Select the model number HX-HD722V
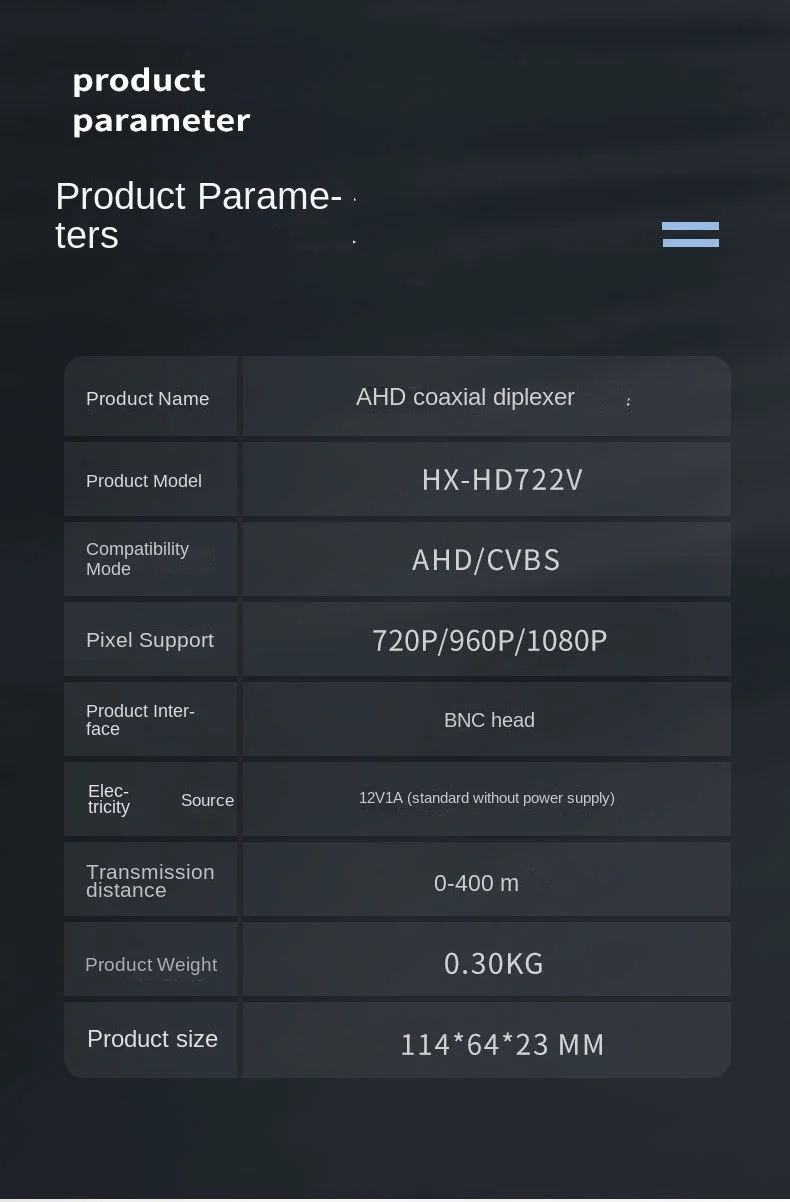Viewport: 790px width, 1202px height. (x=502, y=480)
